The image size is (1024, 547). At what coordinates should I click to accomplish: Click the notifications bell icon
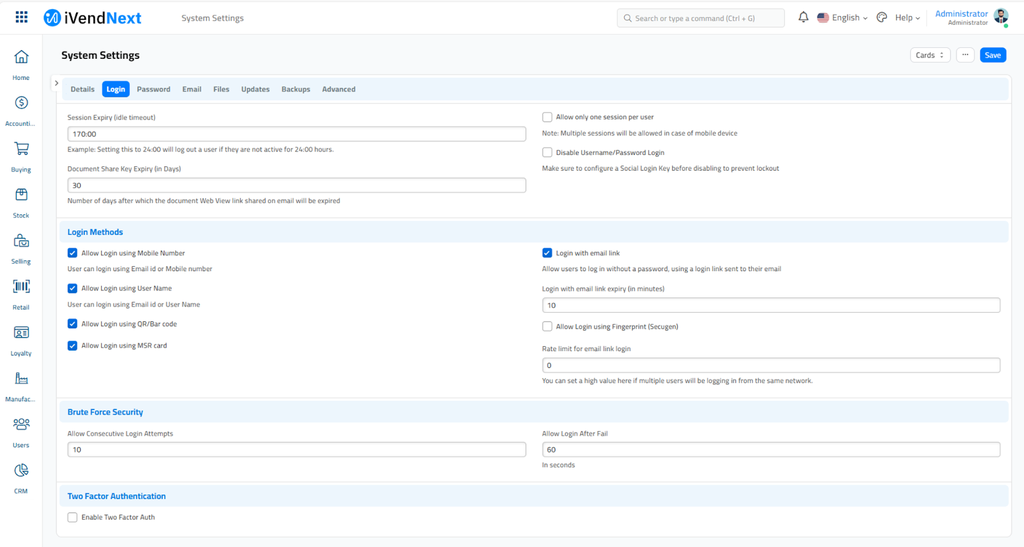click(803, 18)
